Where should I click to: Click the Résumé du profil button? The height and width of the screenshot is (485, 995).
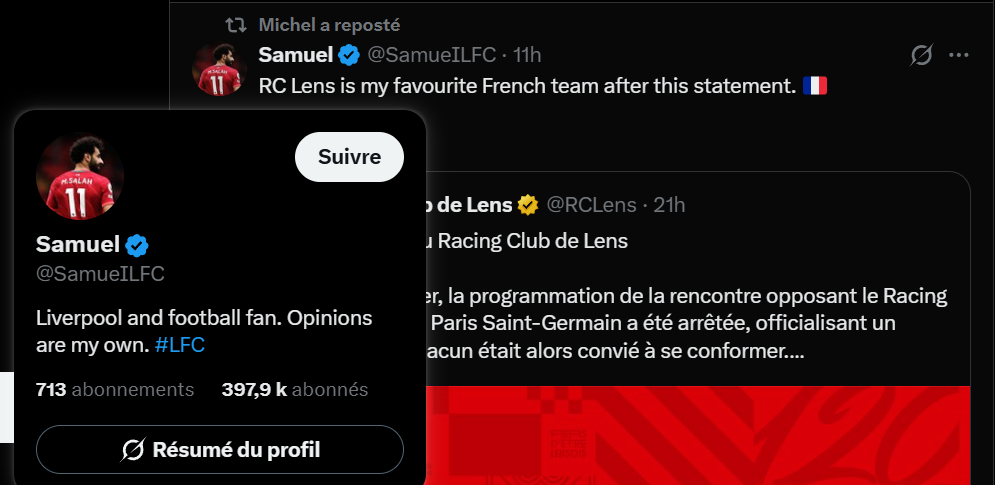[220, 450]
